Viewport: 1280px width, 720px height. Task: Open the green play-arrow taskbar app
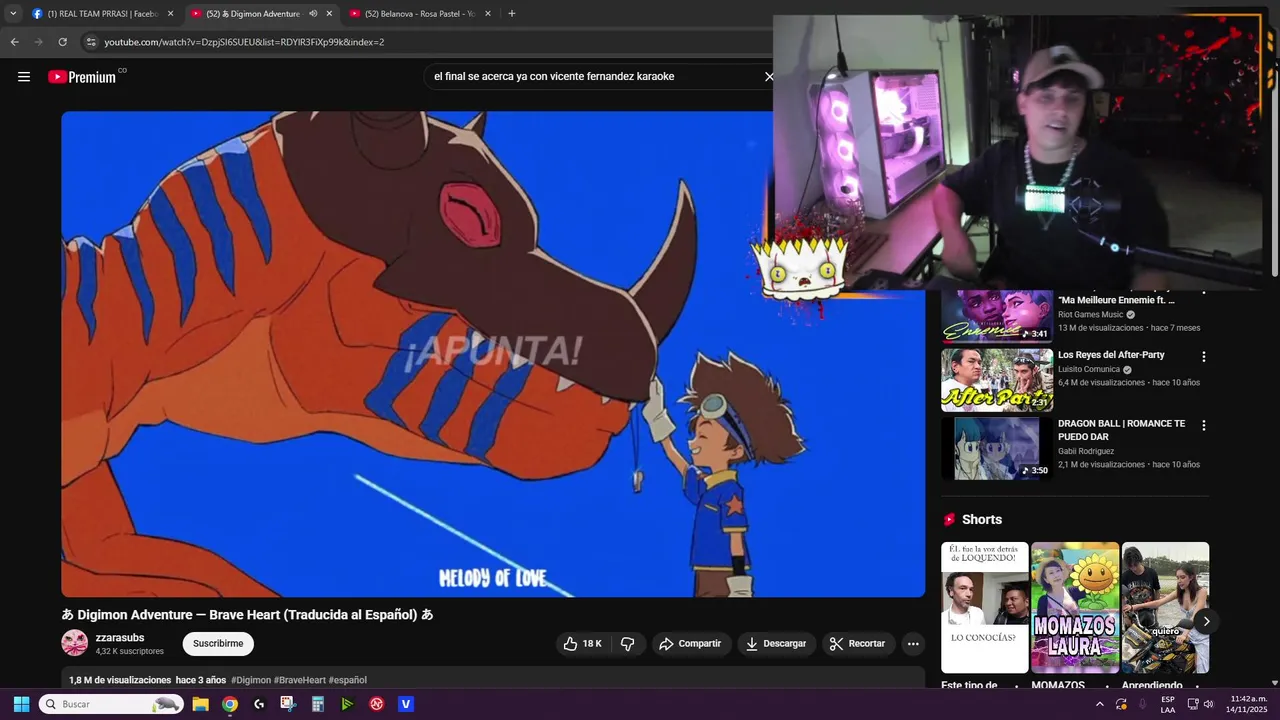347,704
